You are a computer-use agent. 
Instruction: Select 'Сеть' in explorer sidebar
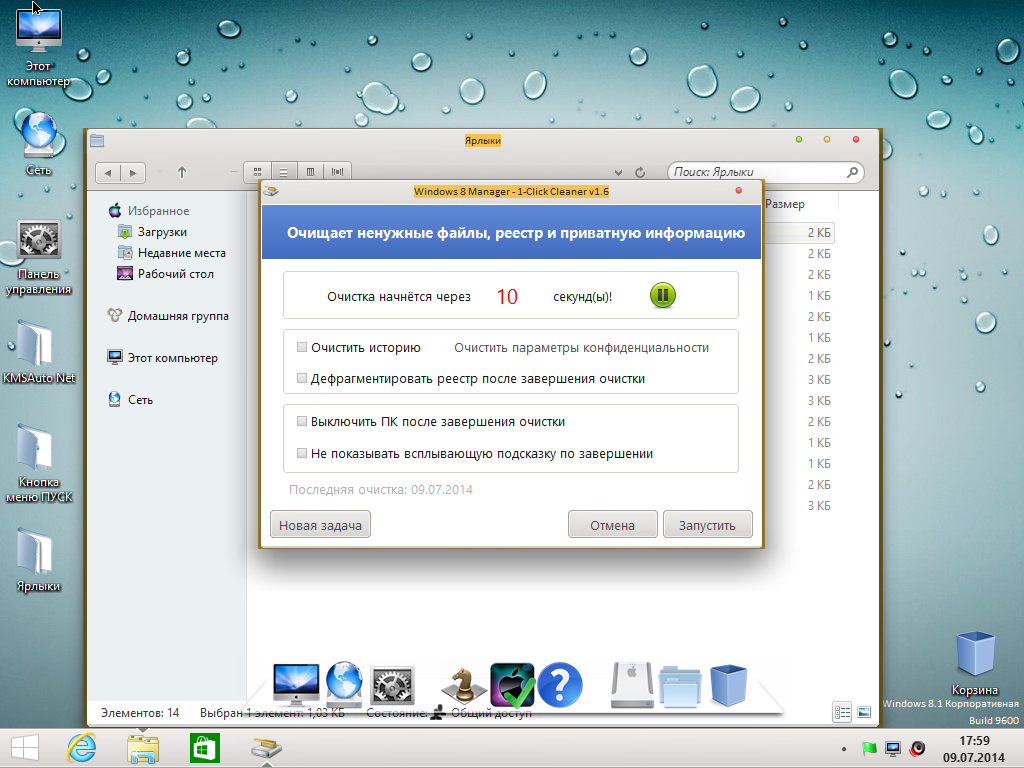click(x=131, y=400)
